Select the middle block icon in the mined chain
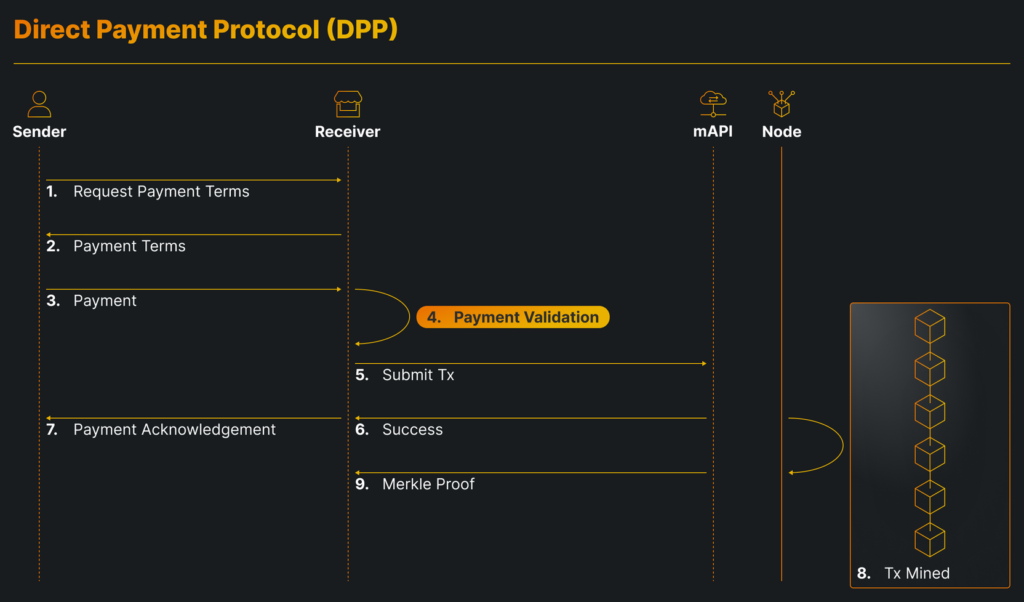The width and height of the screenshot is (1024, 602). click(x=930, y=410)
